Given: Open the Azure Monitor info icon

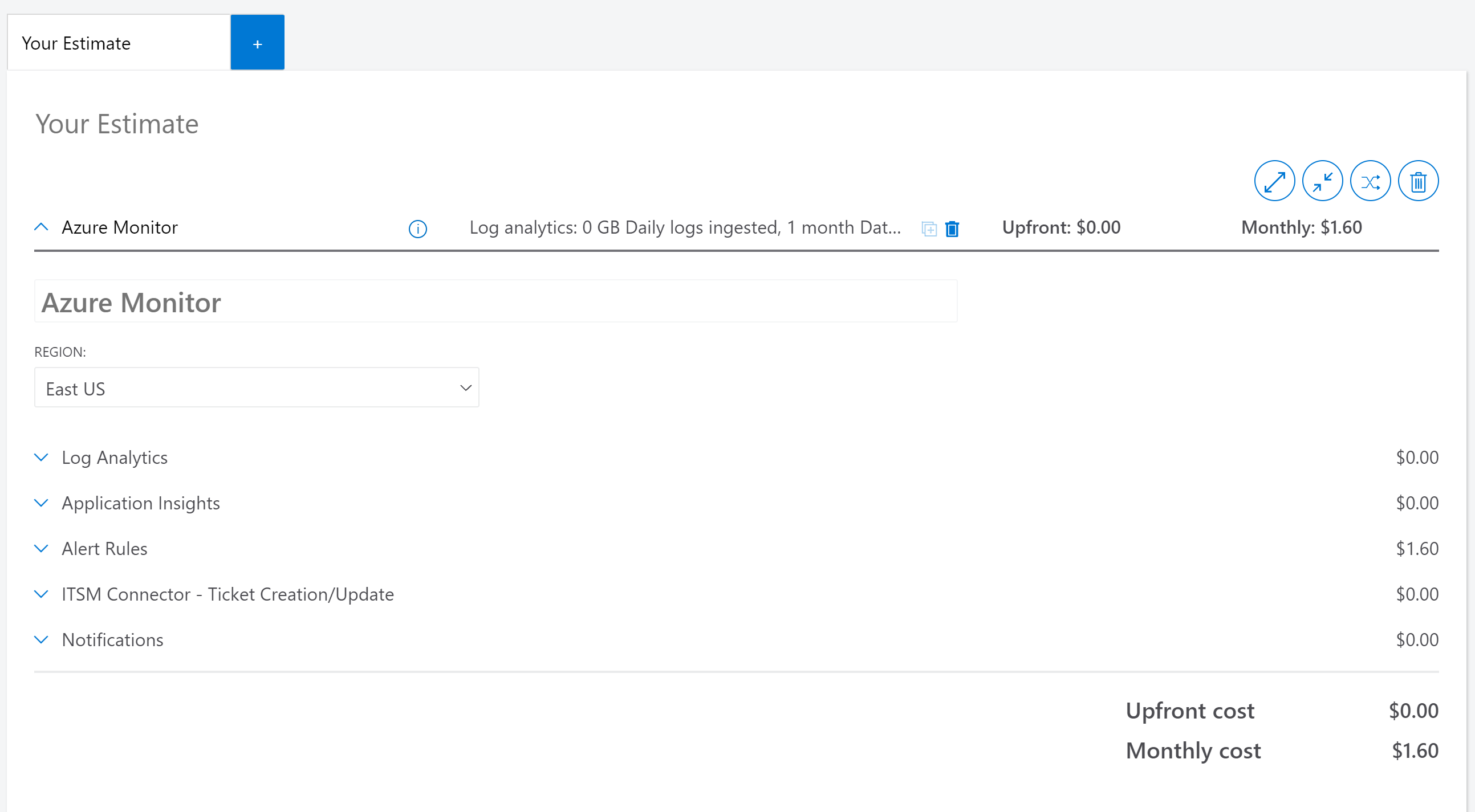Looking at the screenshot, I should [417, 228].
